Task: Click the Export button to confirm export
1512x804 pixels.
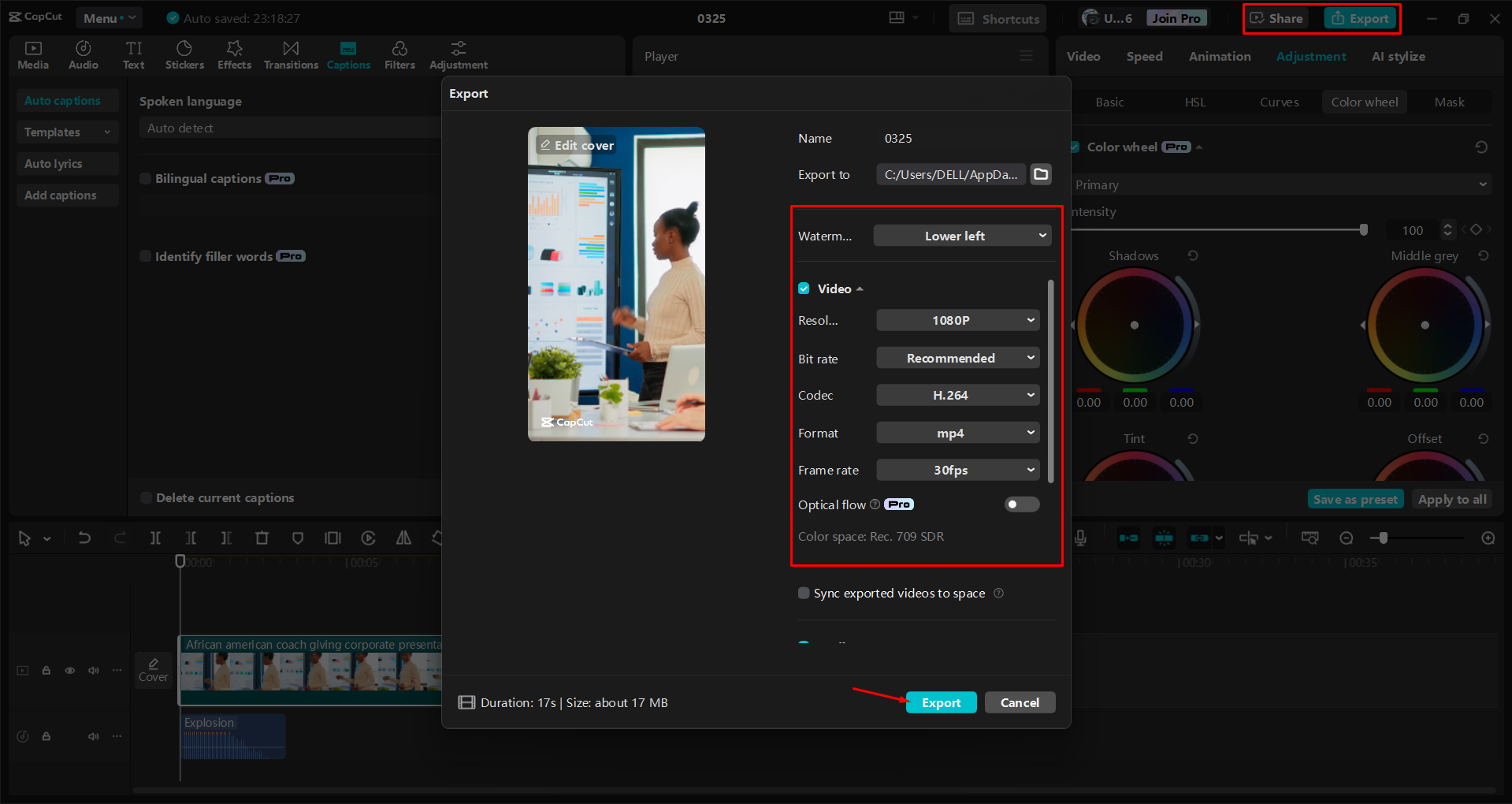Action: 941,702
